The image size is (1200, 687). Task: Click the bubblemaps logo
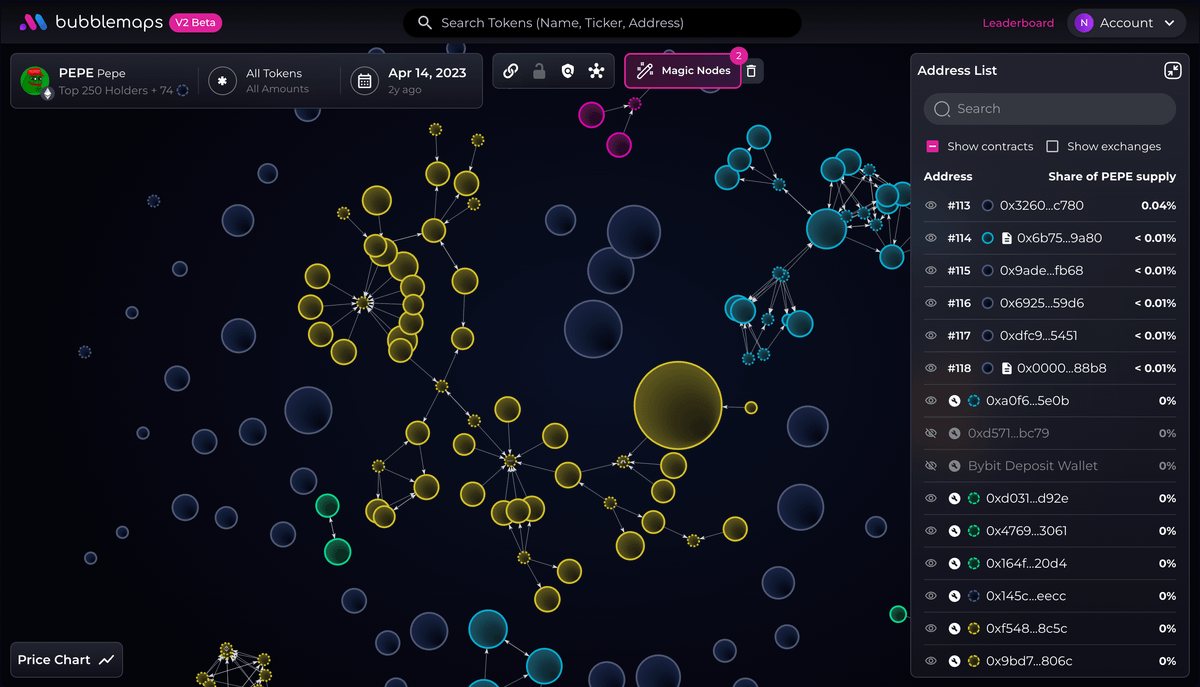click(90, 22)
